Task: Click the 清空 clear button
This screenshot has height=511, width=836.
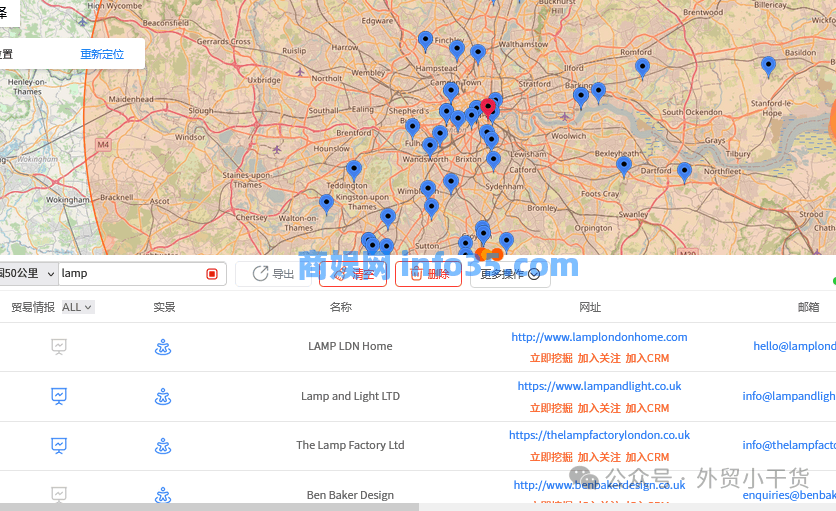Action: [x=353, y=274]
